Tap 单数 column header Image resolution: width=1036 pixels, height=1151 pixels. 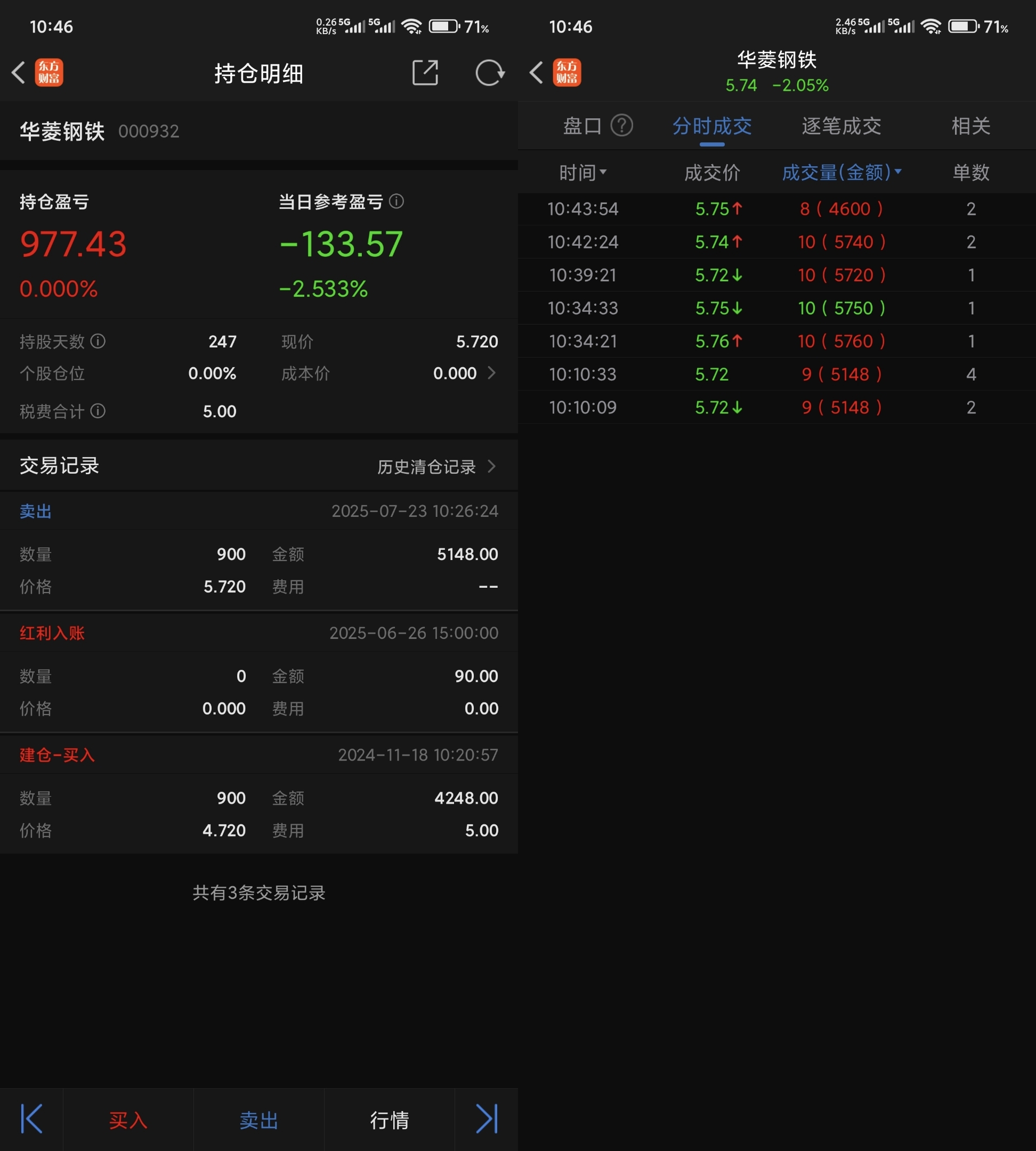click(x=971, y=173)
